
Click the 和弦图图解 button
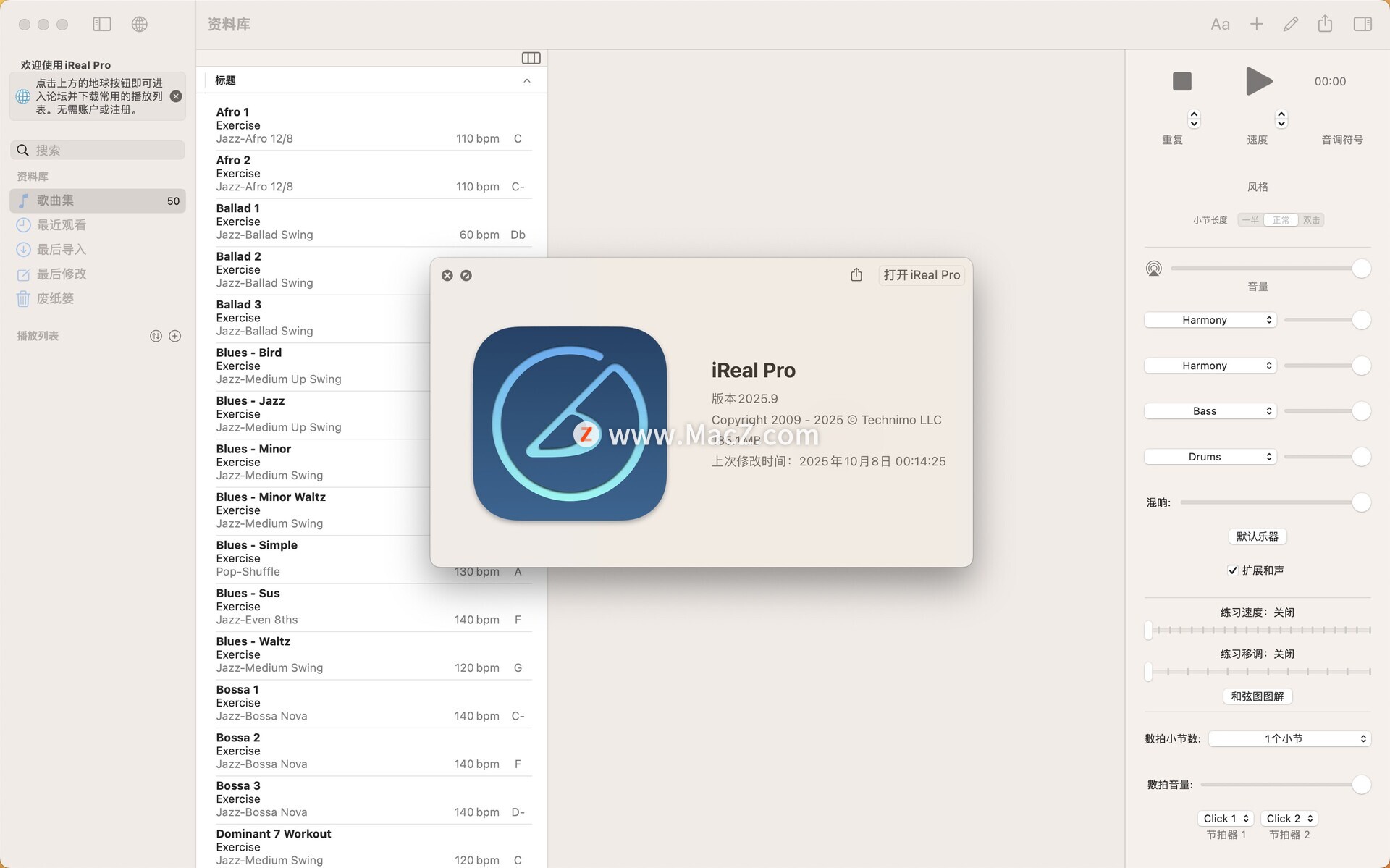[1257, 696]
